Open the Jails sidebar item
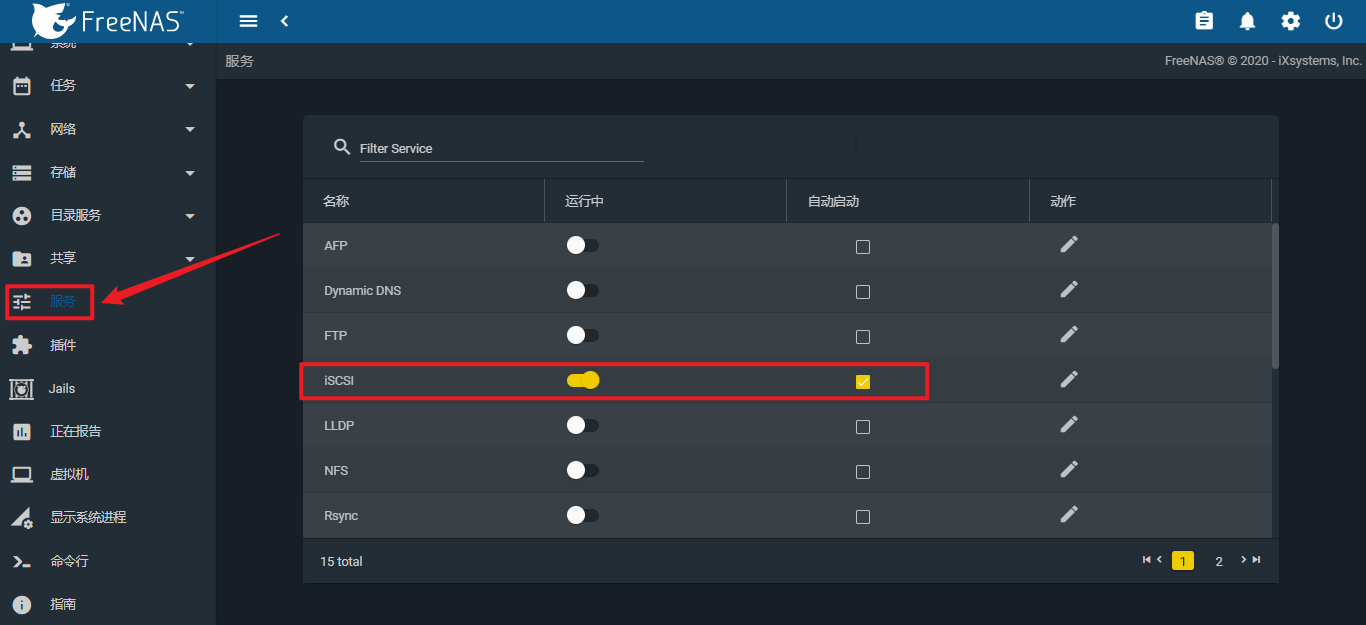Viewport: 1366px width, 625px height. pyautogui.click(x=108, y=389)
